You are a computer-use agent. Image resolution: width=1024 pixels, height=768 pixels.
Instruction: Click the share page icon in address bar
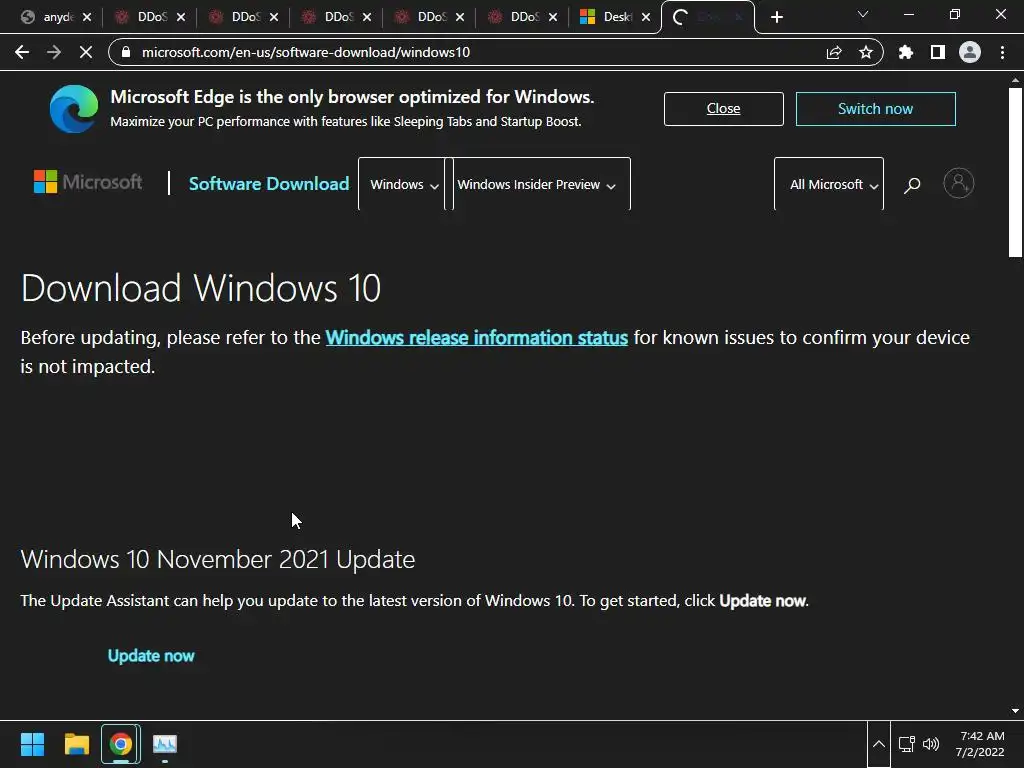click(x=834, y=52)
